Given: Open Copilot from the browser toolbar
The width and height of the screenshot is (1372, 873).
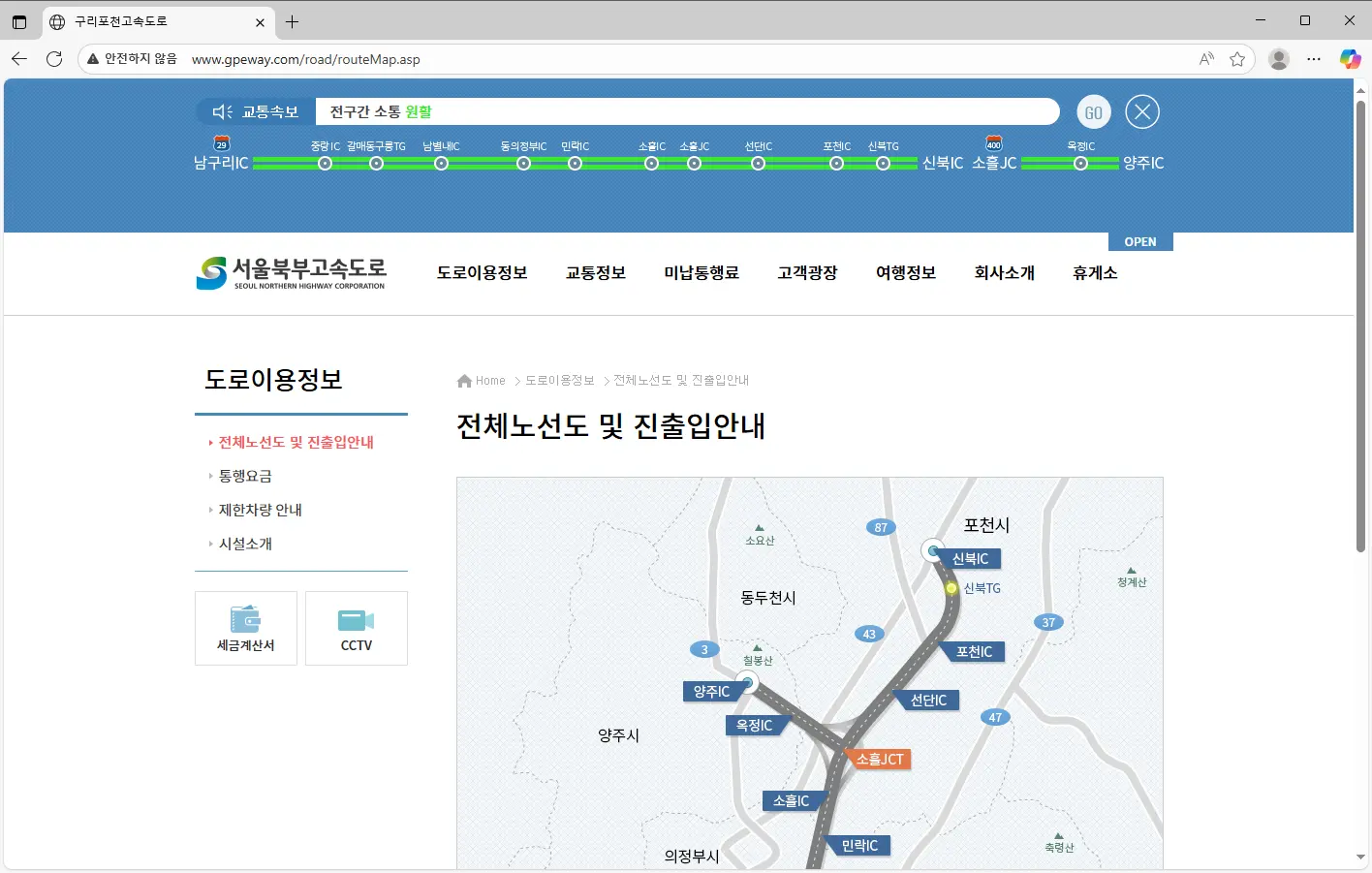Looking at the screenshot, I should [x=1350, y=58].
